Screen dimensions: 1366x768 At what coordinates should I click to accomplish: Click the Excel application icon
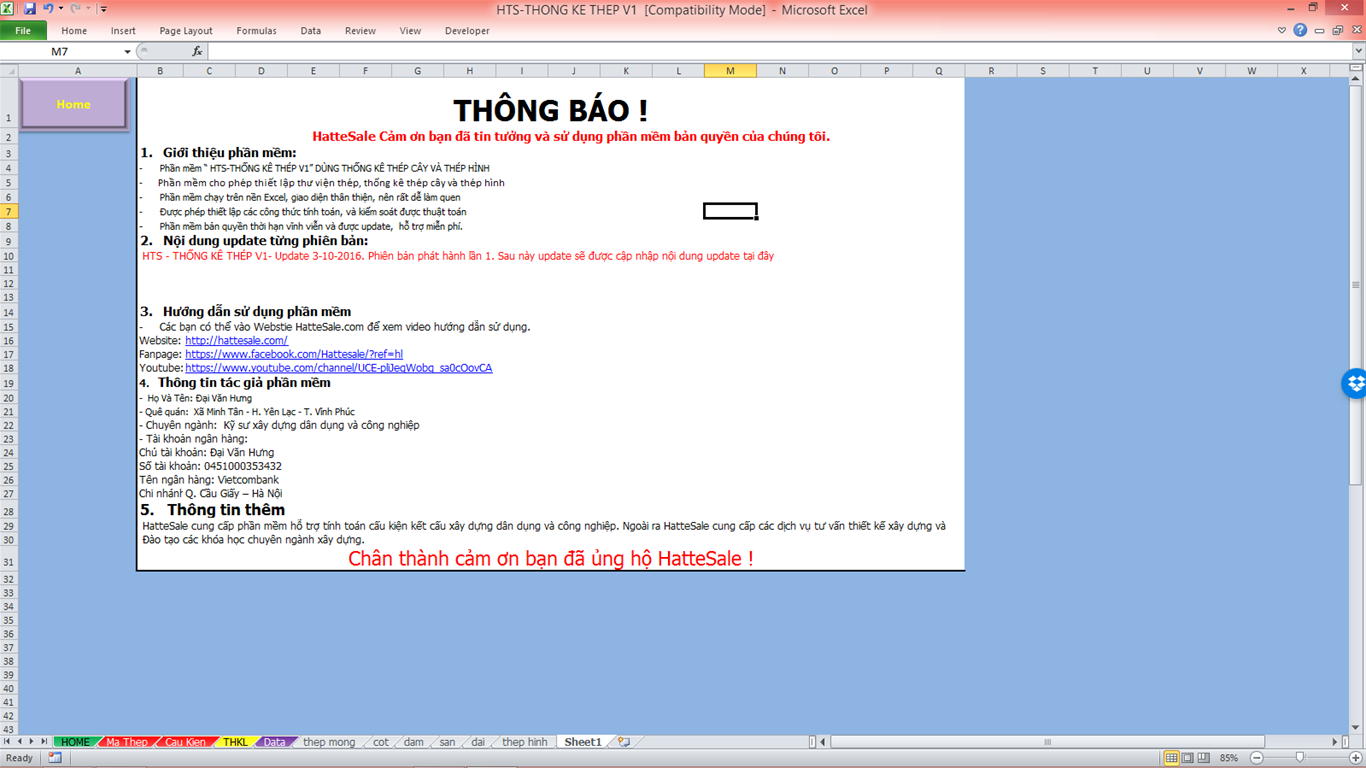[x=9, y=9]
